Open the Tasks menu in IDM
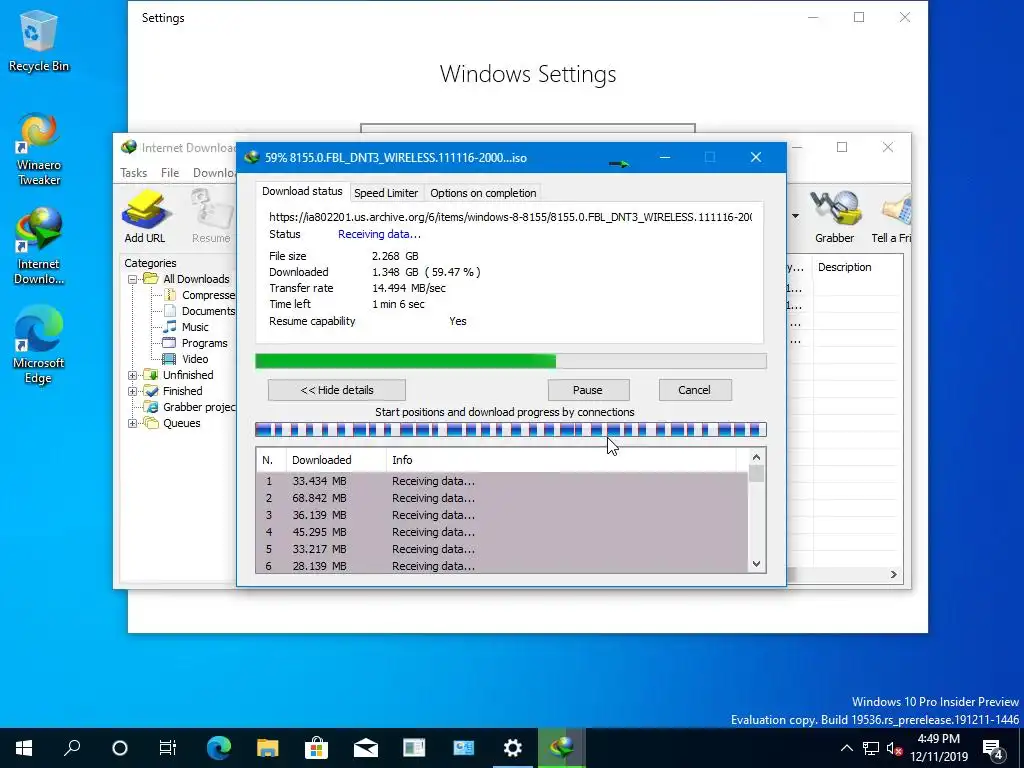 (x=133, y=173)
